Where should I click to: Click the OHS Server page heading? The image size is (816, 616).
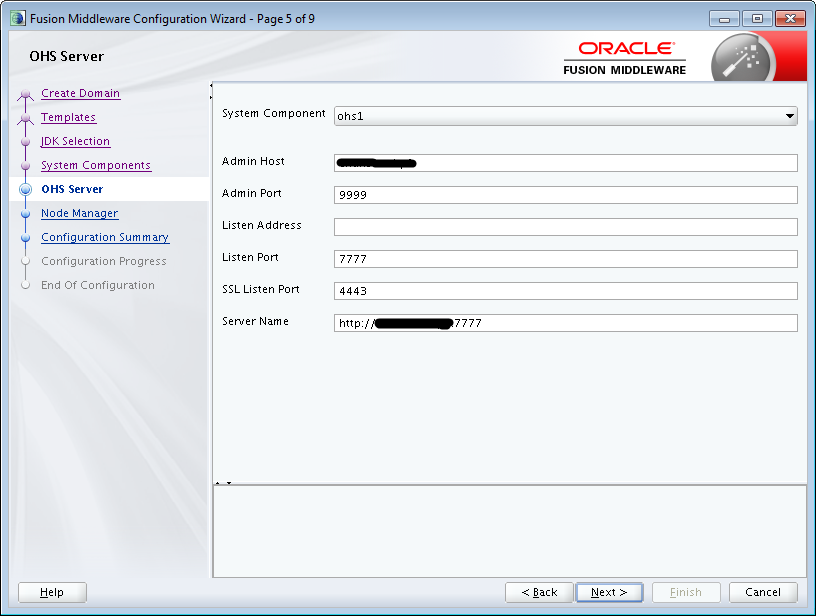(67, 56)
